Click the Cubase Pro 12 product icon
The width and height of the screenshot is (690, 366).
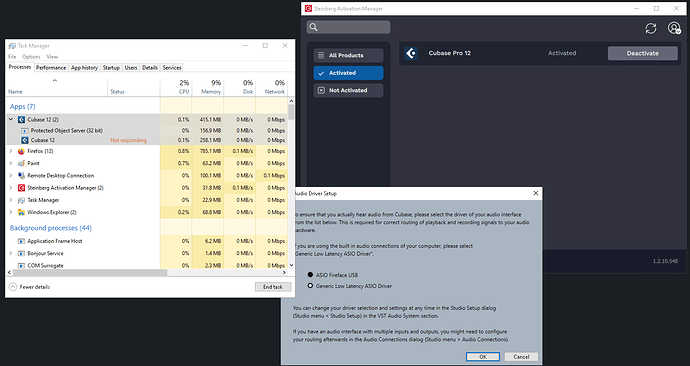coord(411,53)
